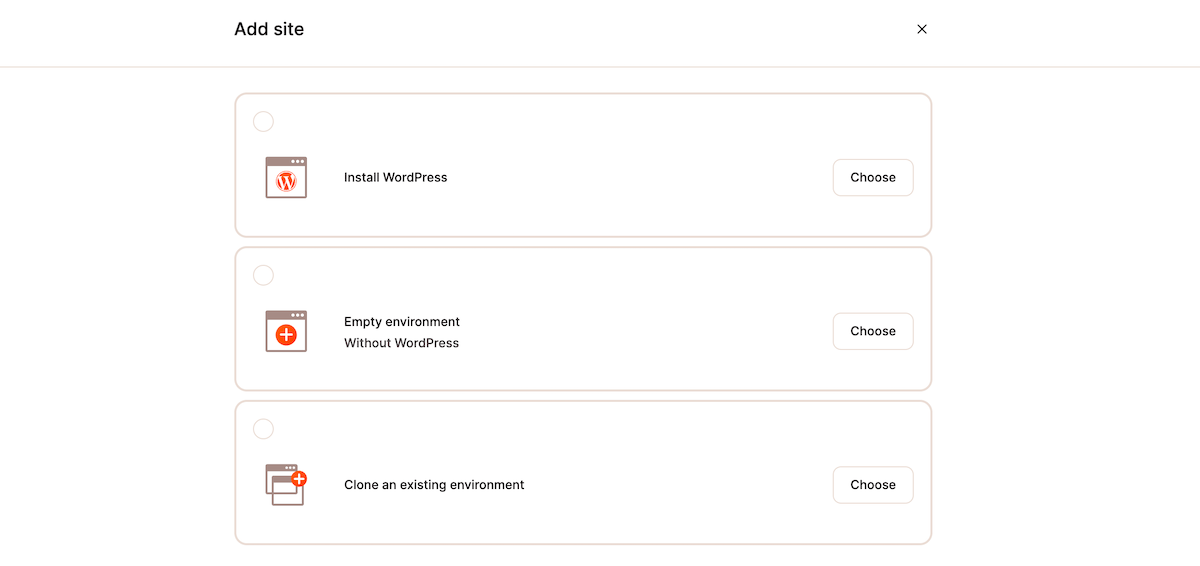Select the Empty environment radio button

[x=263, y=275]
